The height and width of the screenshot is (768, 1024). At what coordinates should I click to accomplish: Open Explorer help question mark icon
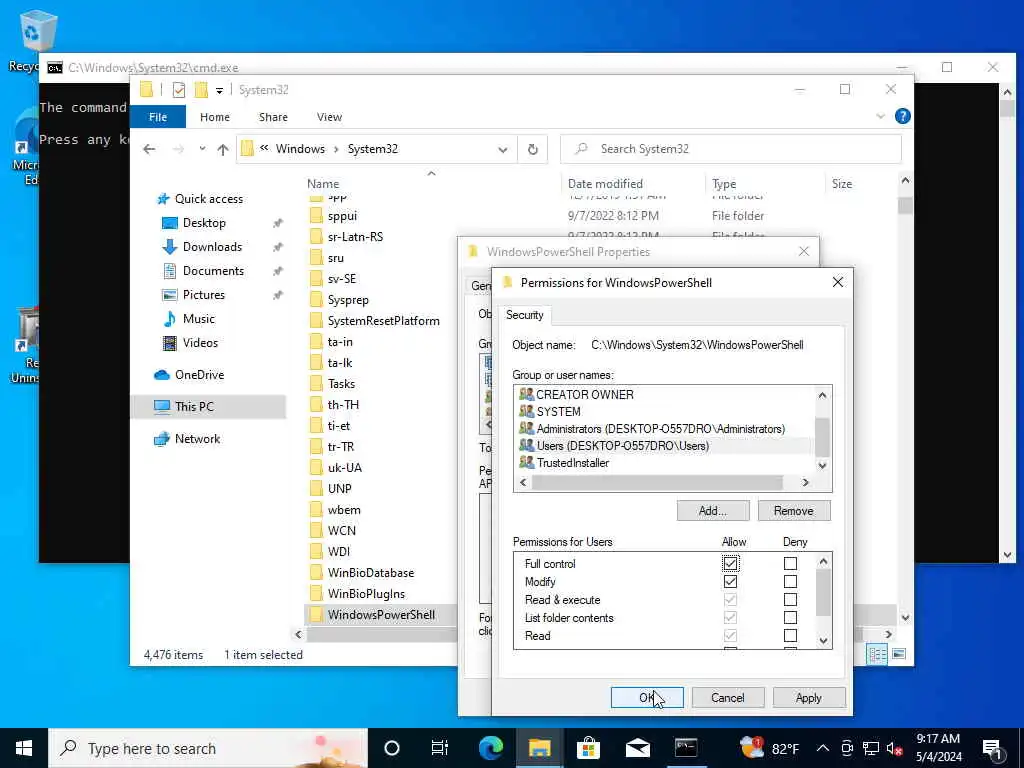pos(903,116)
